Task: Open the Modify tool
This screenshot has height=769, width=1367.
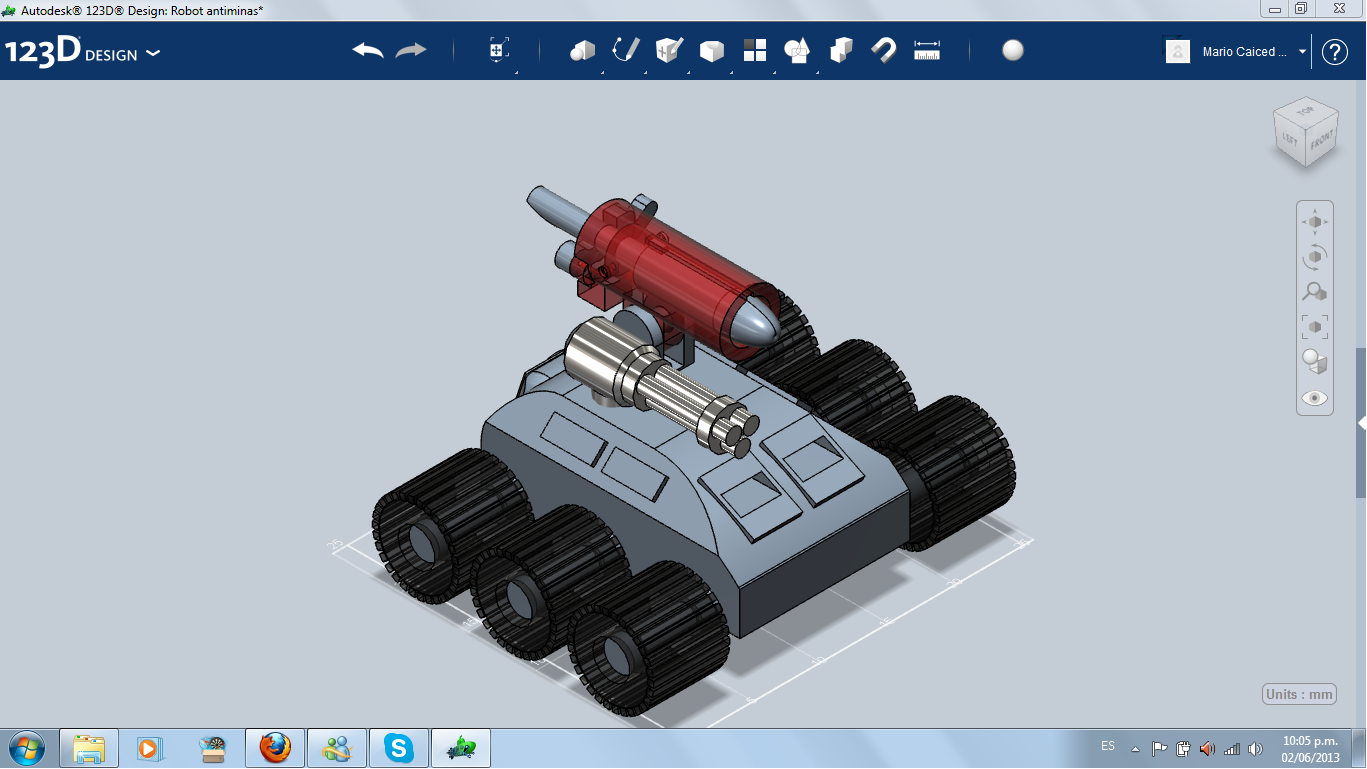Action: tap(711, 50)
